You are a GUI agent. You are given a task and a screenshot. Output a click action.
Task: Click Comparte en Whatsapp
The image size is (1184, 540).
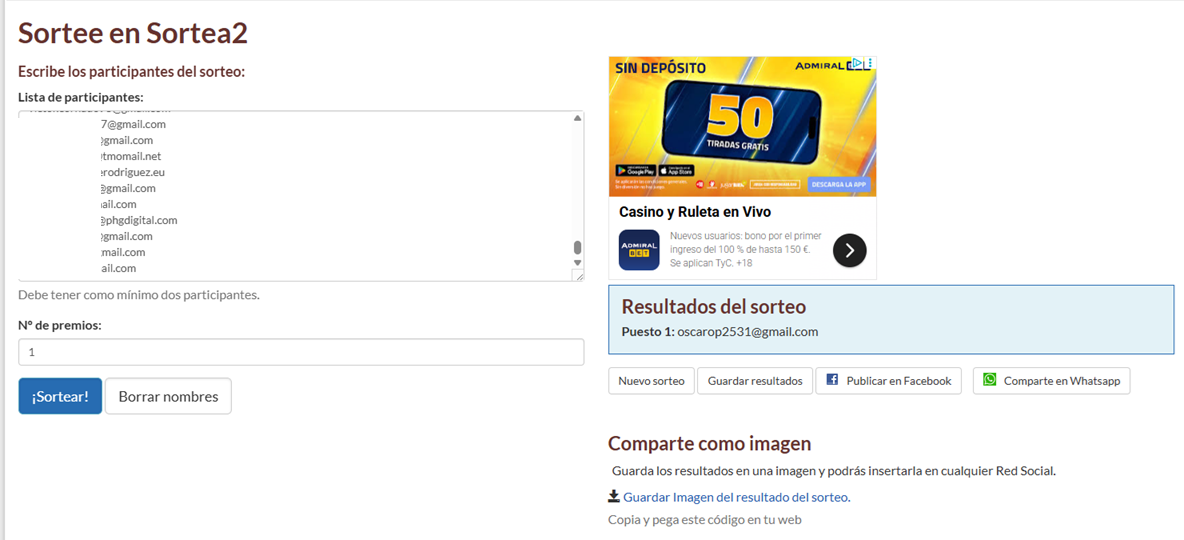[x=1051, y=381]
